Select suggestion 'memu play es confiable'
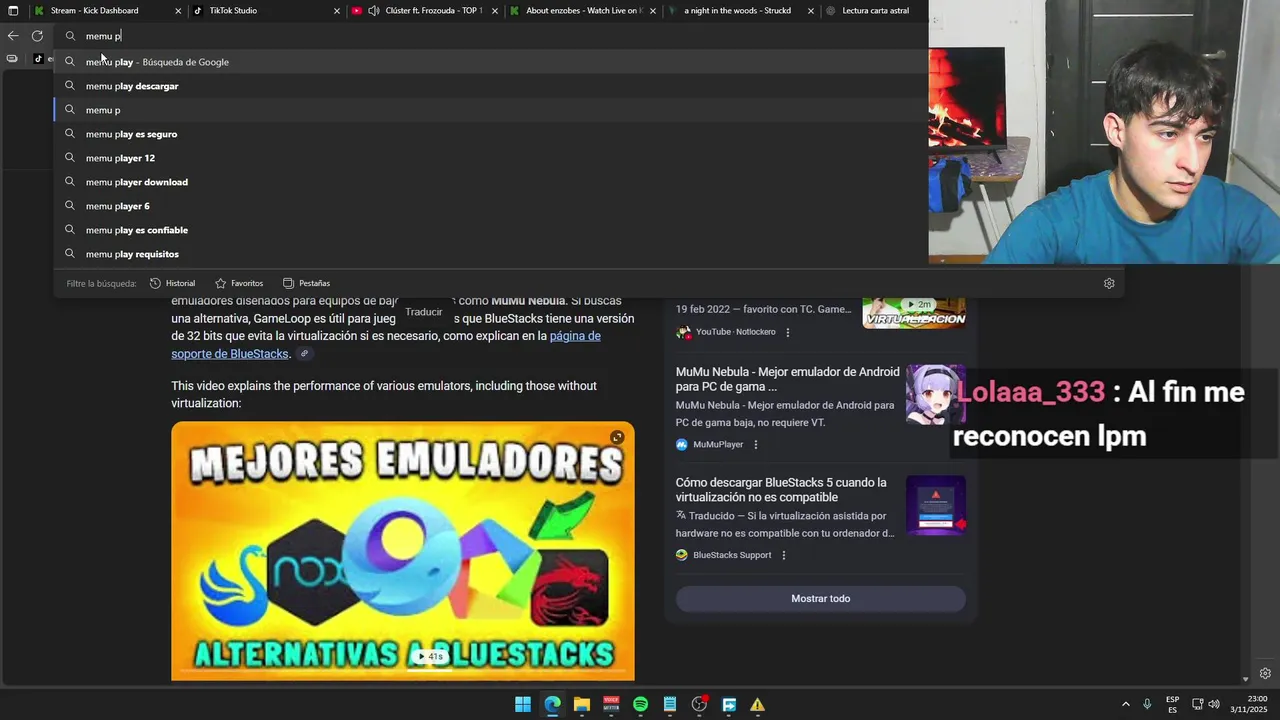This screenshot has width=1280, height=720. tap(490, 230)
